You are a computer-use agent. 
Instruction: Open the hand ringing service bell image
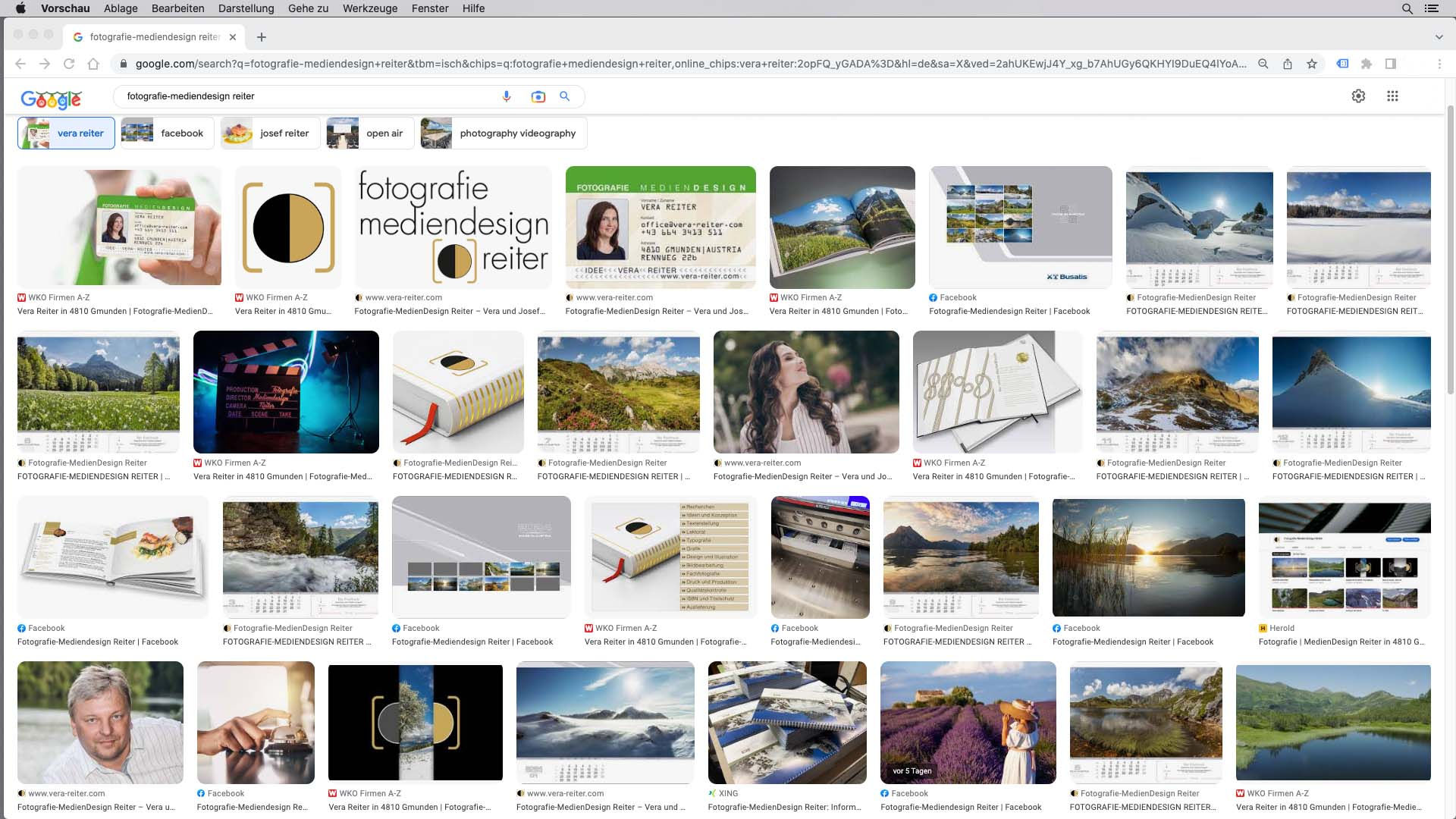tap(256, 723)
